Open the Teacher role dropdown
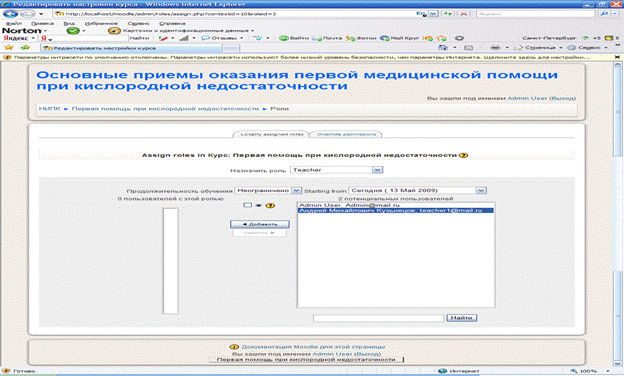Viewport: 624px width, 376px height. tap(336, 170)
